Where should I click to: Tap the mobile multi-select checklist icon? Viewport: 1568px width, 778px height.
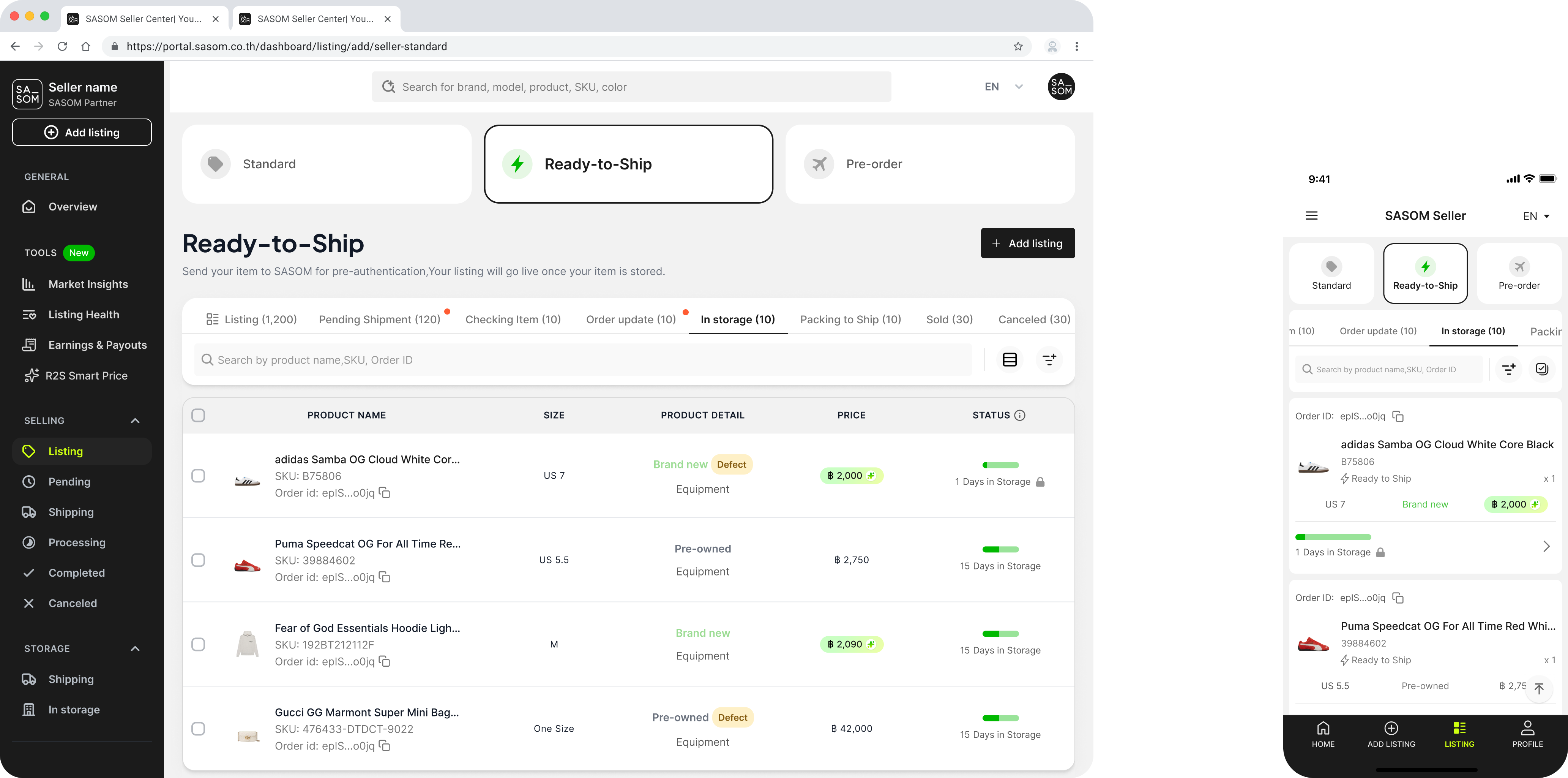[1541, 369]
